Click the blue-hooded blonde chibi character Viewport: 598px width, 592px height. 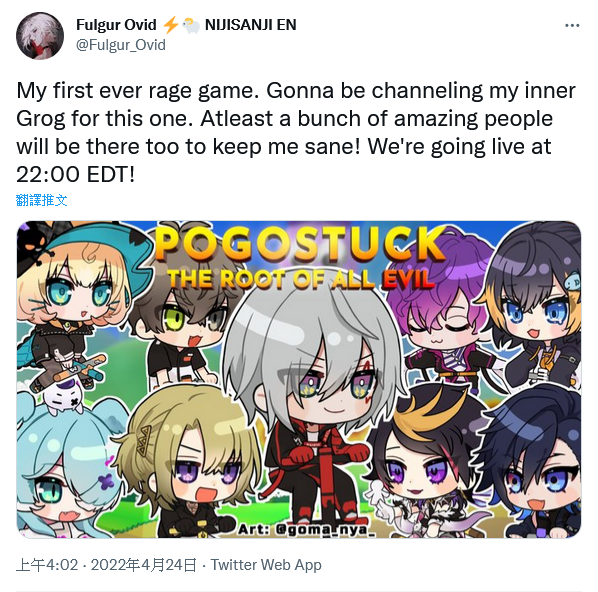point(80,303)
